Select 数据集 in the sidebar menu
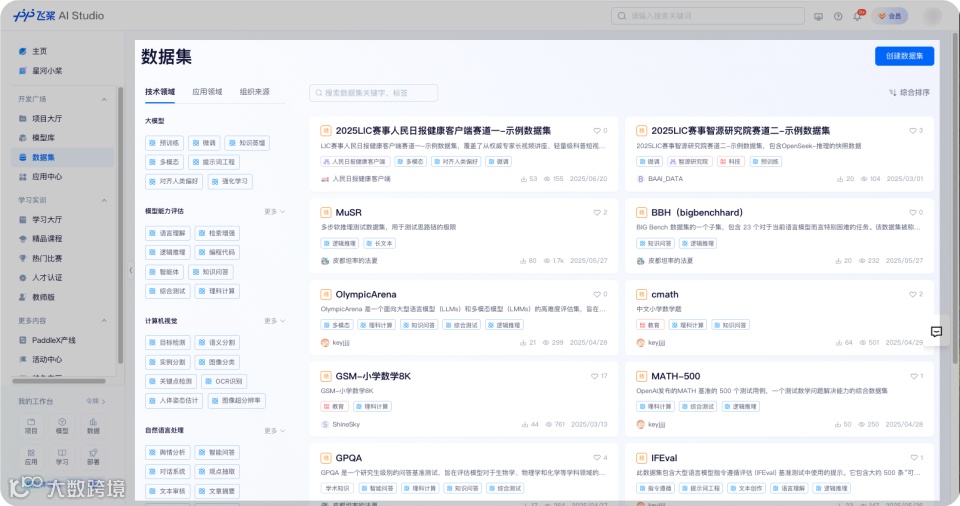Screen dimensions: 960x506 tap(62, 157)
